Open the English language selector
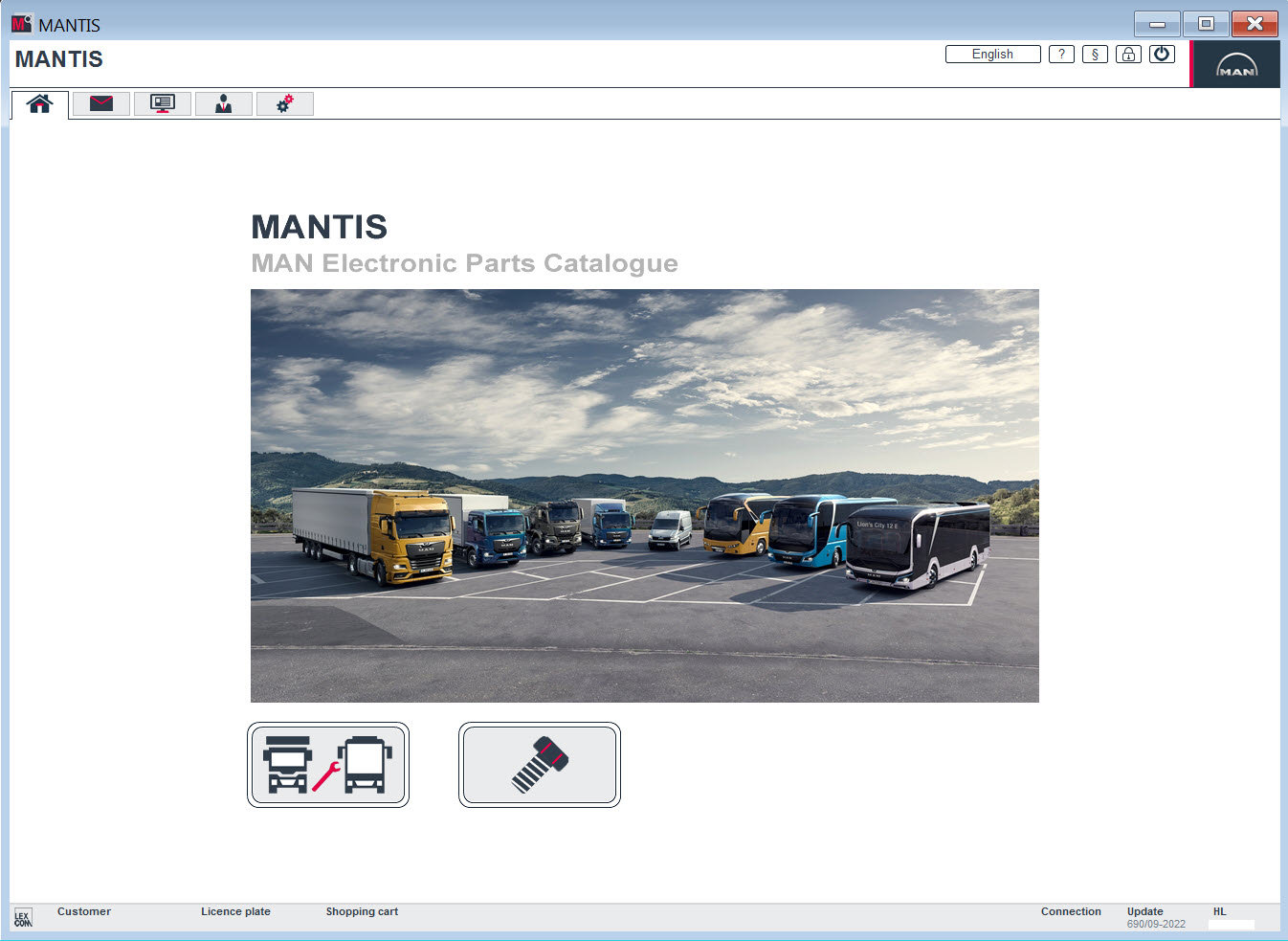1288x941 pixels. (992, 55)
